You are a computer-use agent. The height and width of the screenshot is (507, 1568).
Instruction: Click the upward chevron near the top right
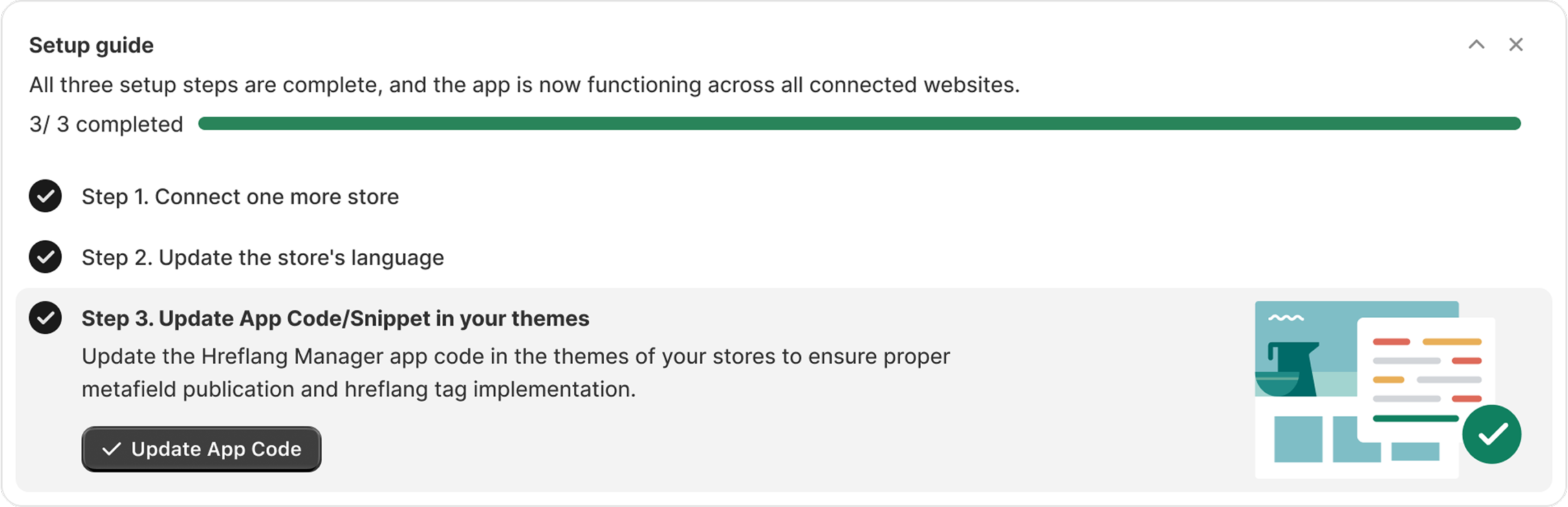click(1476, 44)
